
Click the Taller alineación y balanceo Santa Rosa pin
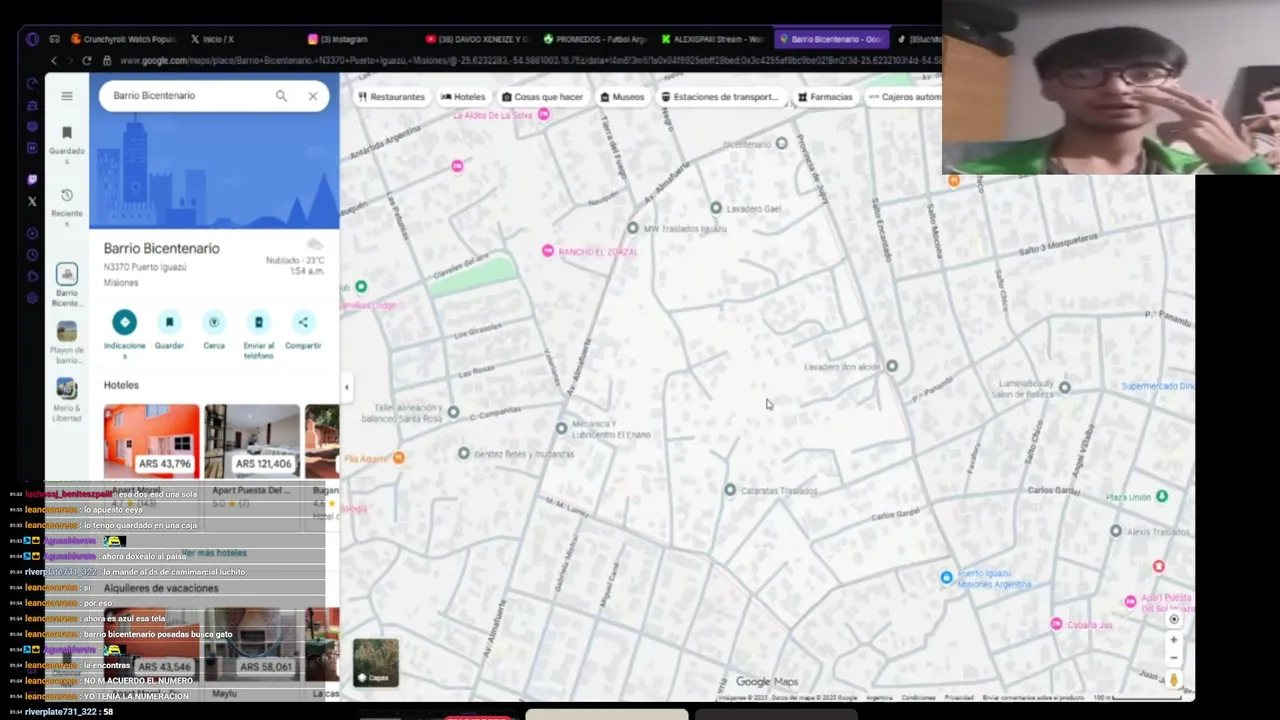click(x=453, y=412)
